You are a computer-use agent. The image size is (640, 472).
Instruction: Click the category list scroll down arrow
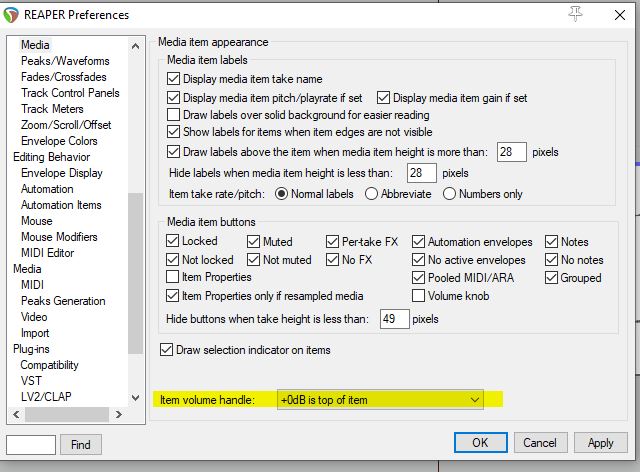[136, 397]
